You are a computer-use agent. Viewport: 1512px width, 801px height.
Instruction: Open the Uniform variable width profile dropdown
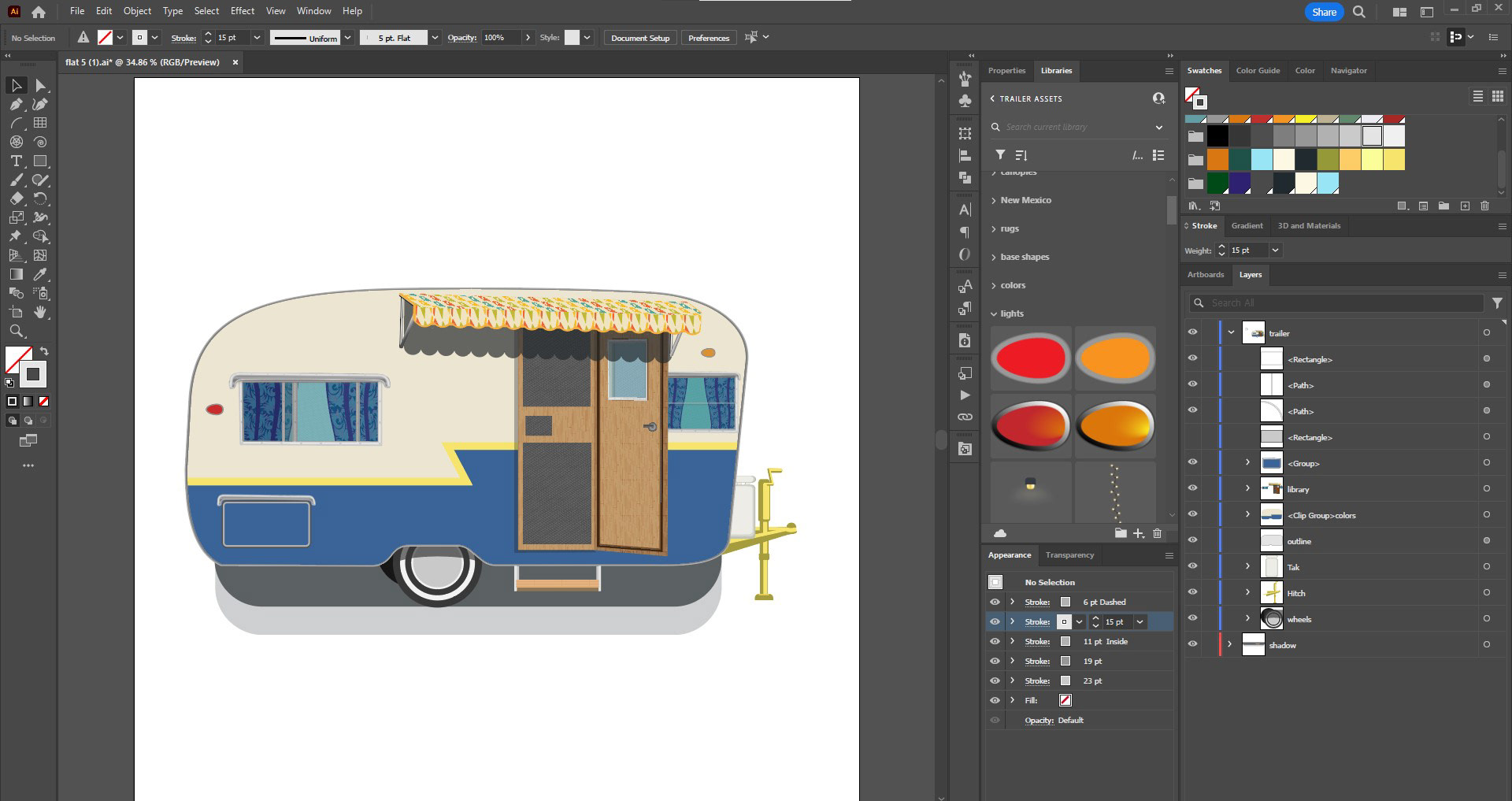[347, 38]
